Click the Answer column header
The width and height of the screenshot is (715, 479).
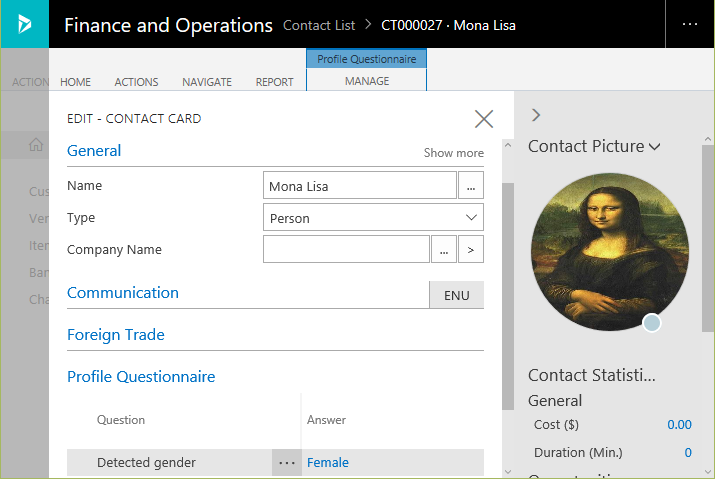[x=326, y=420]
